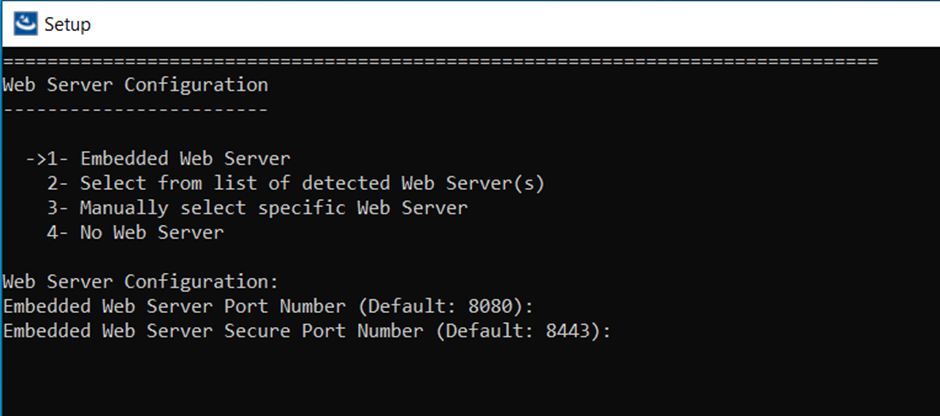Click the Setup application icon in title bar

[27, 23]
